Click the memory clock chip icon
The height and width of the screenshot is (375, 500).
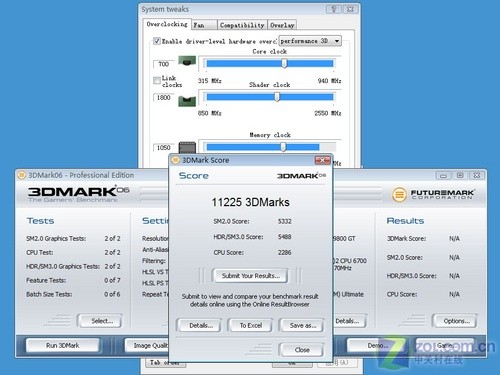pyautogui.click(x=187, y=148)
